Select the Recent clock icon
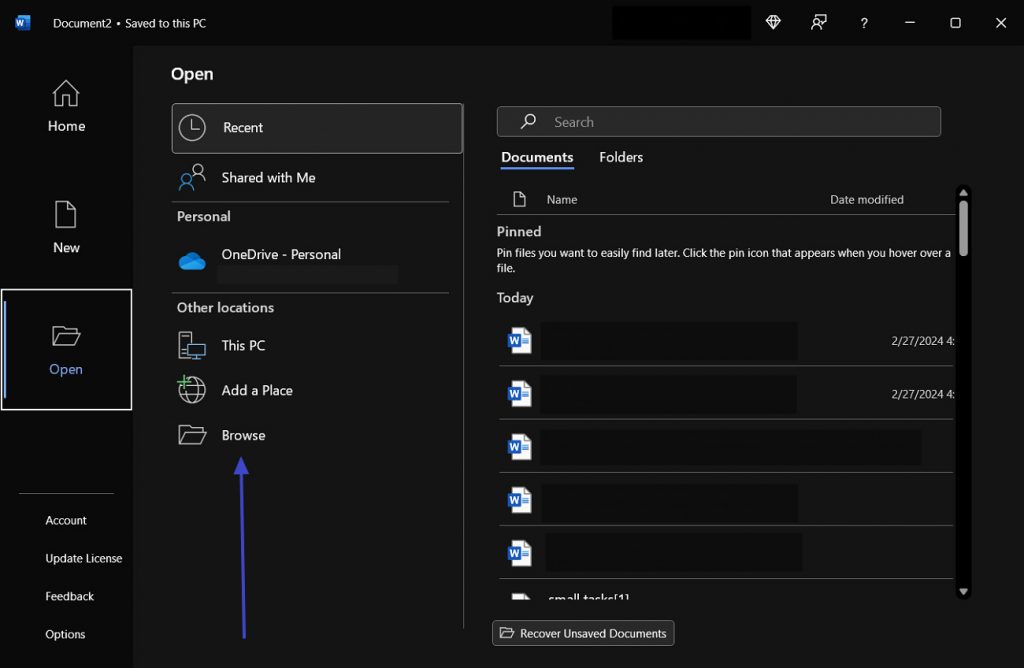 point(192,128)
